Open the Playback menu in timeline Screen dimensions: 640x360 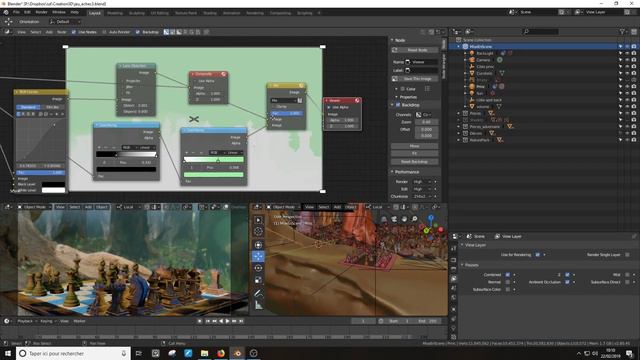pyautogui.click(x=25, y=321)
